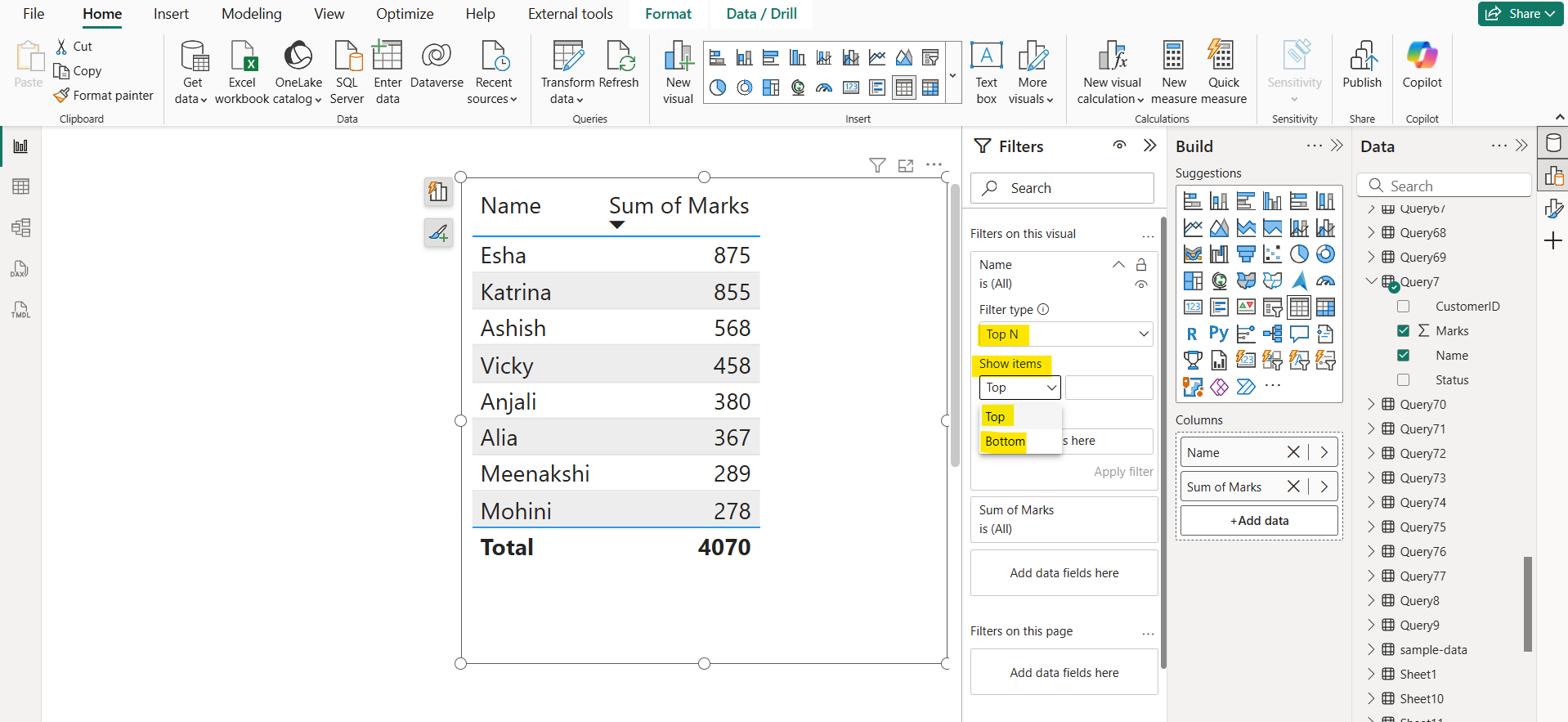Open the Filter type Top N dropdown
This screenshot has height=722, width=1568.
pyautogui.click(x=1064, y=334)
